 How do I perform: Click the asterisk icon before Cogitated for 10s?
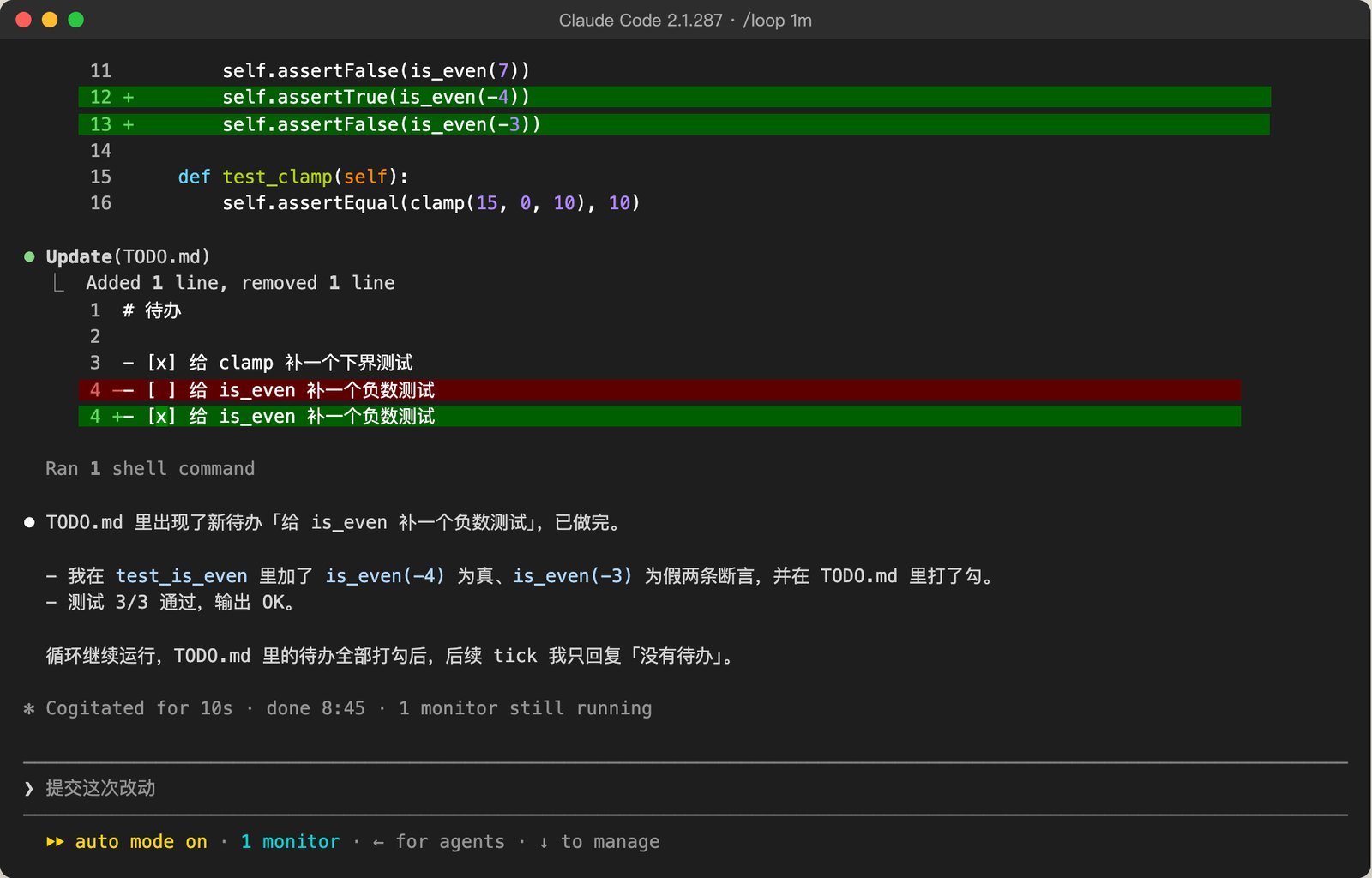tap(29, 708)
